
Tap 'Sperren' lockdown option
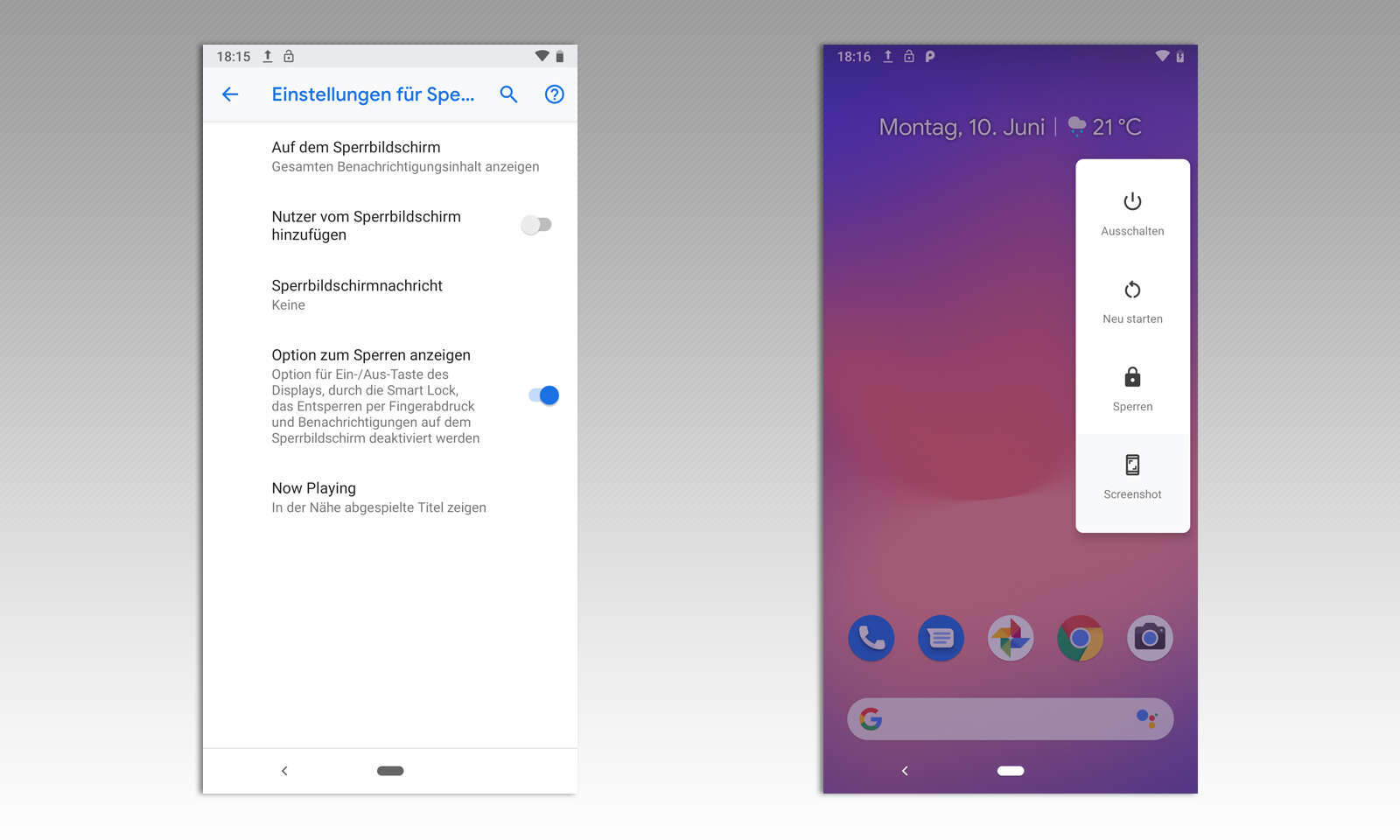pyautogui.click(x=1132, y=389)
